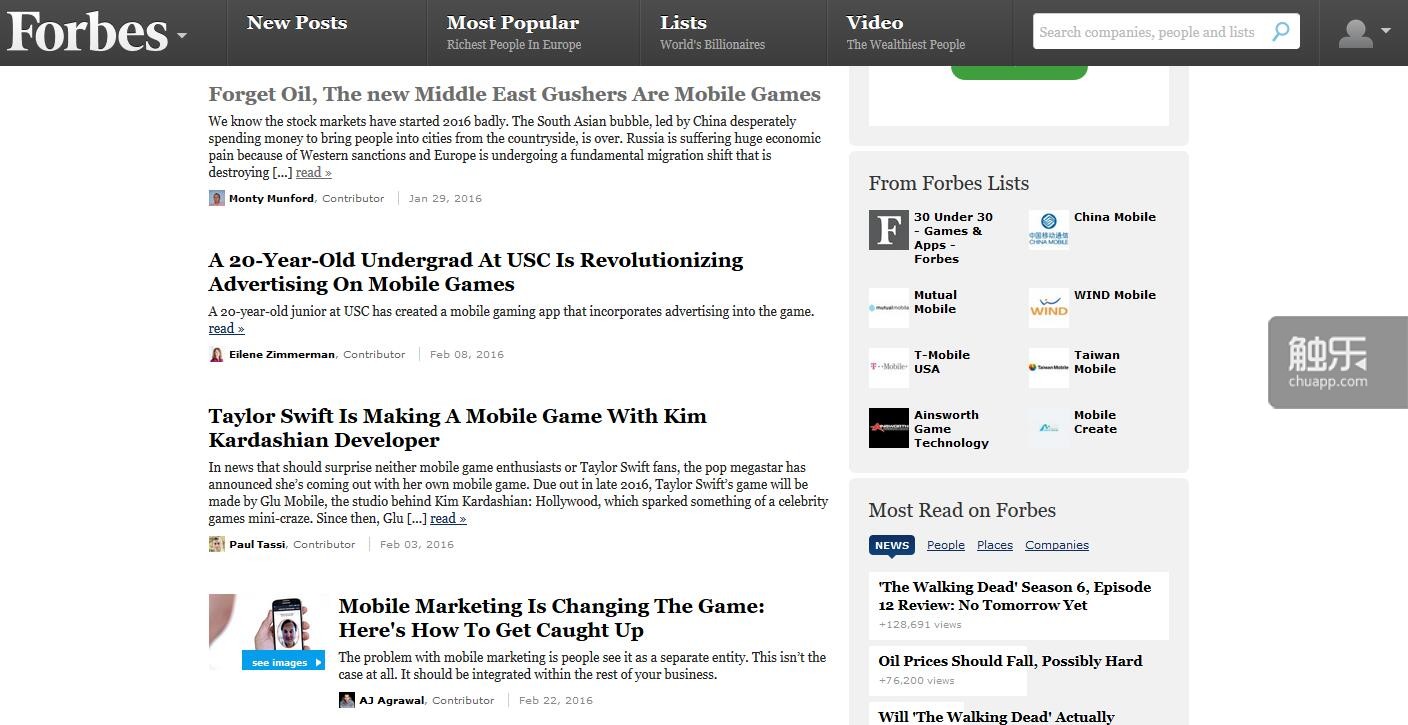Screen dimensions: 1408x725
Task: Click the 'Feb 08, 2016' date text
Action: coord(467,354)
